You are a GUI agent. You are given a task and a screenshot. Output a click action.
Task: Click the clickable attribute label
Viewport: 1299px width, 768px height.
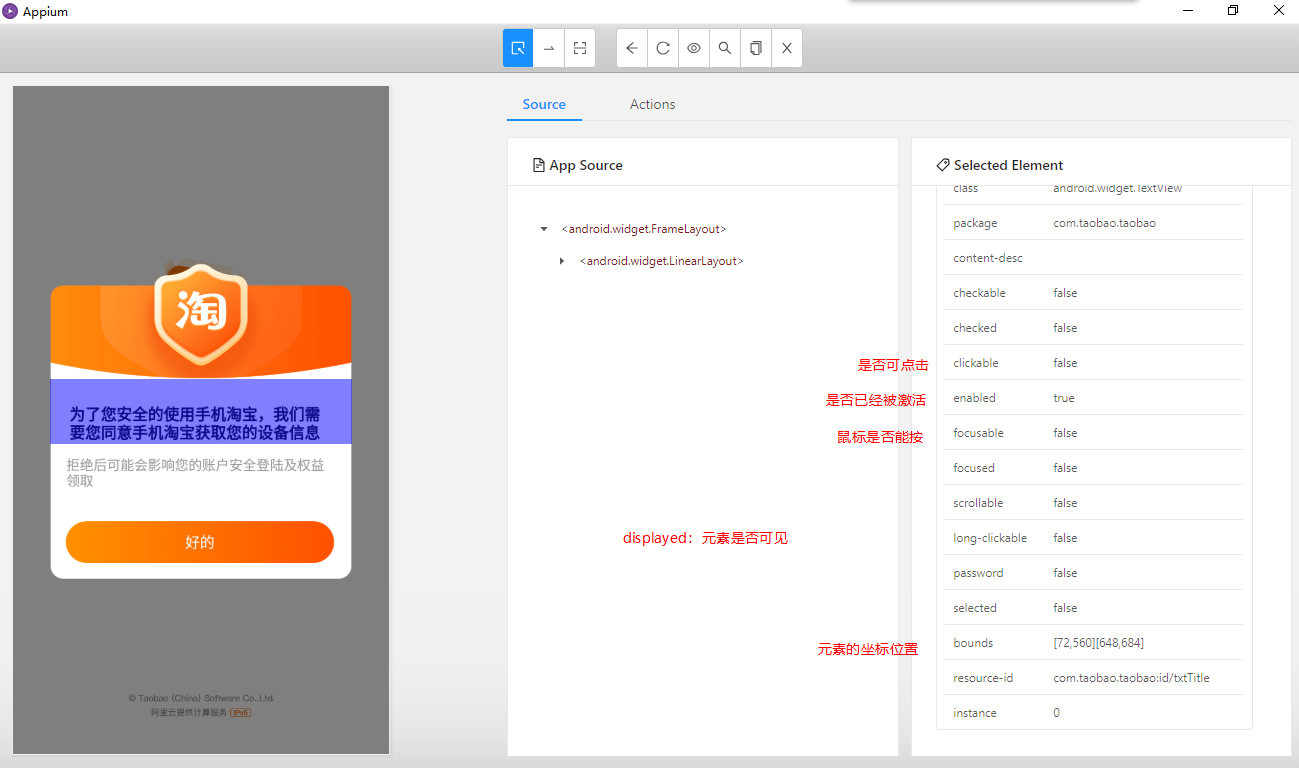tap(976, 363)
